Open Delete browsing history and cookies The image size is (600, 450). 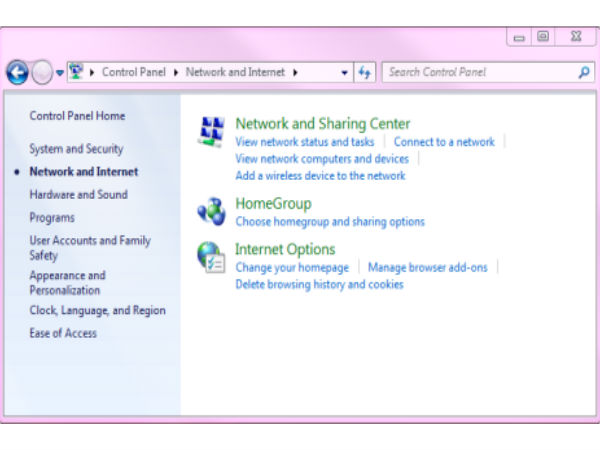(x=319, y=284)
